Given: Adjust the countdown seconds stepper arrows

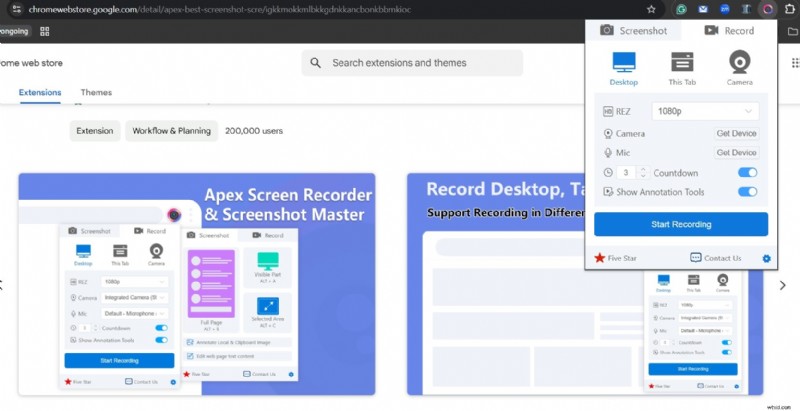Looking at the screenshot, I should click(642, 173).
